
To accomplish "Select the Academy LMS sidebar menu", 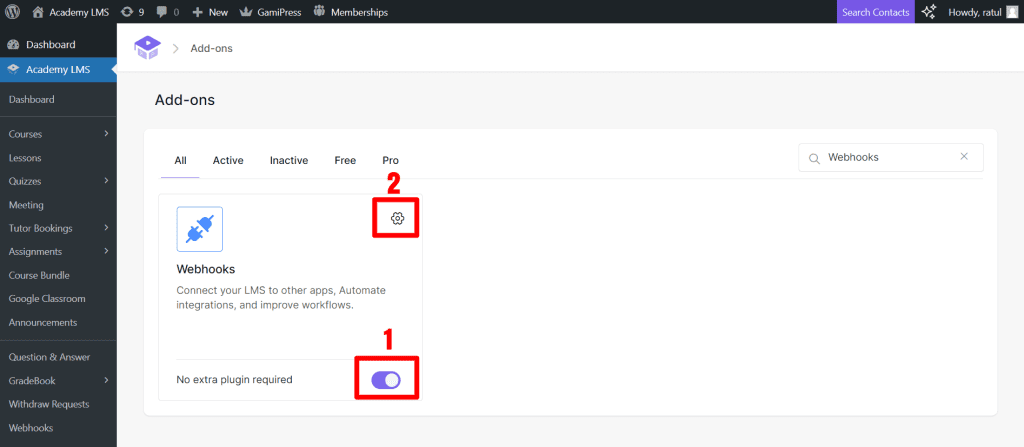I will (x=58, y=69).
